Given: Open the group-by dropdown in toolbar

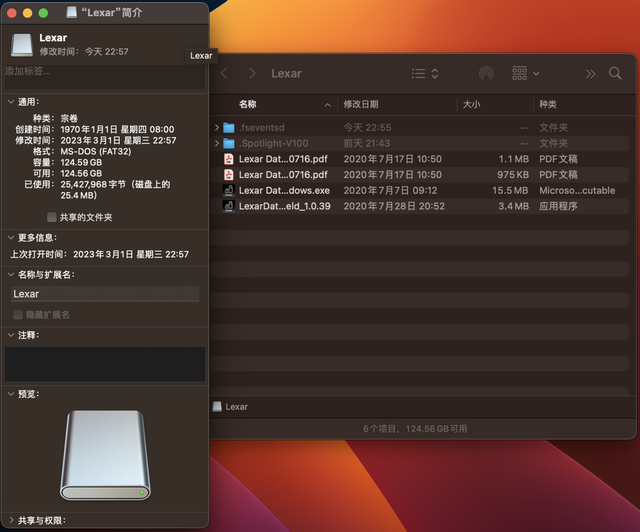Looking at the screenshot, I should pos(526,73).
